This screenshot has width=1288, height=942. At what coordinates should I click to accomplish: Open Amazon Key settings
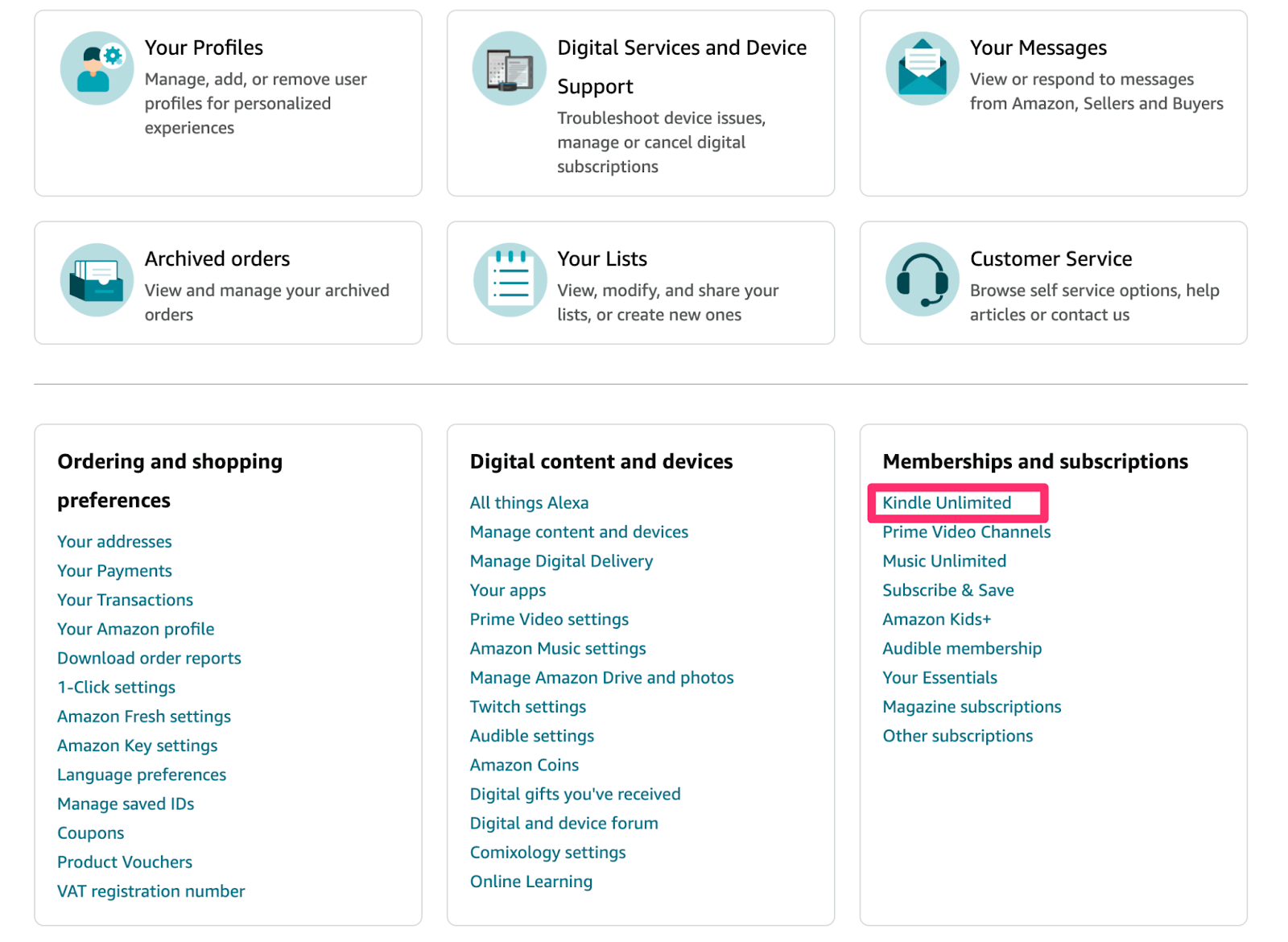[137, 746]
